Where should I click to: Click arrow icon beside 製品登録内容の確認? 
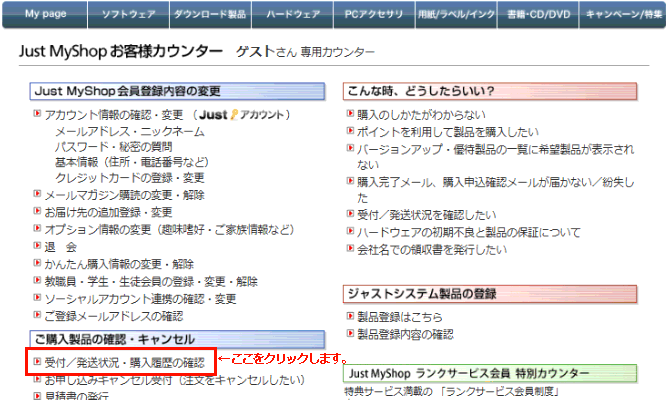(x=350, y=333)
